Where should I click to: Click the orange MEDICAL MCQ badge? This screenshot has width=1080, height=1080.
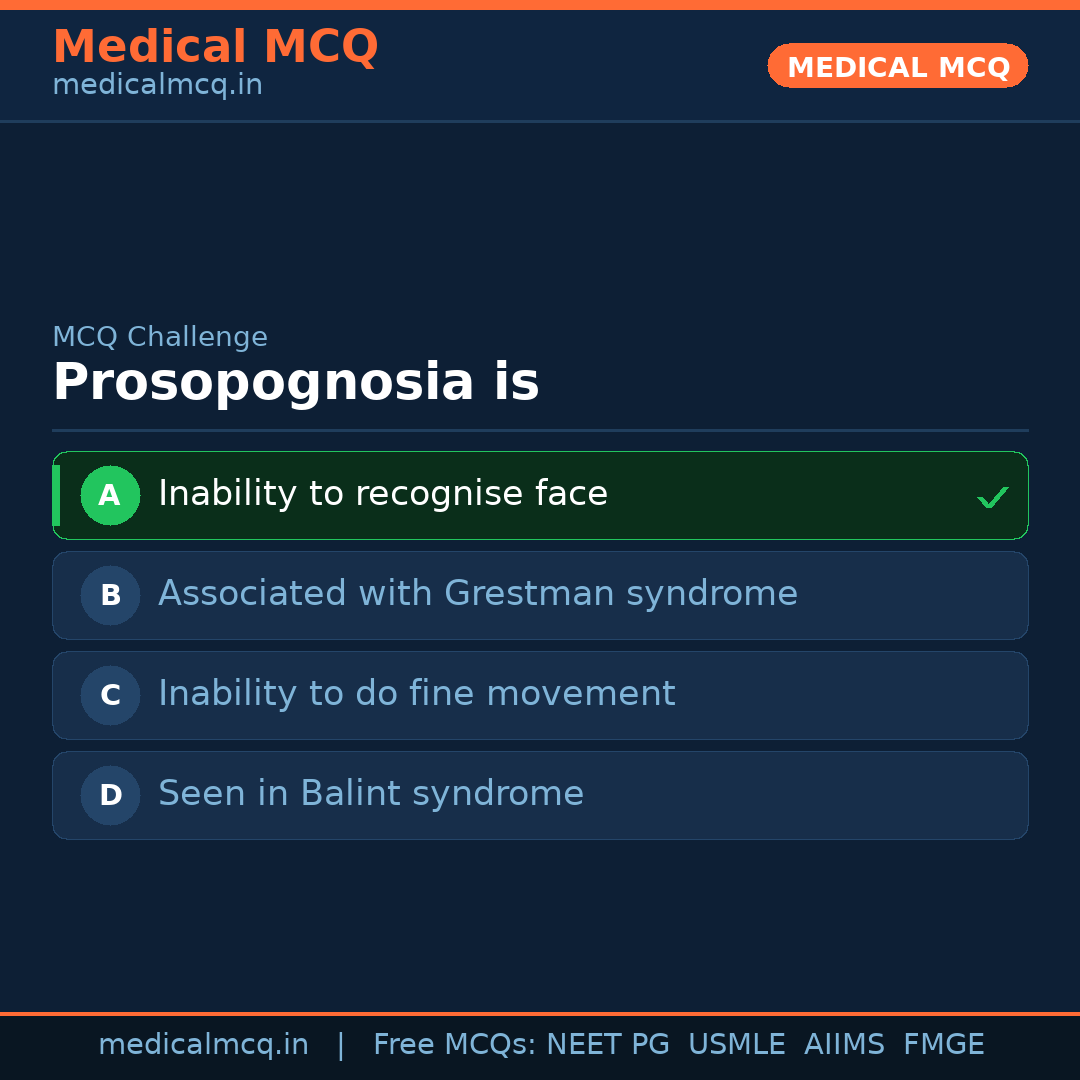click(897, 66)
